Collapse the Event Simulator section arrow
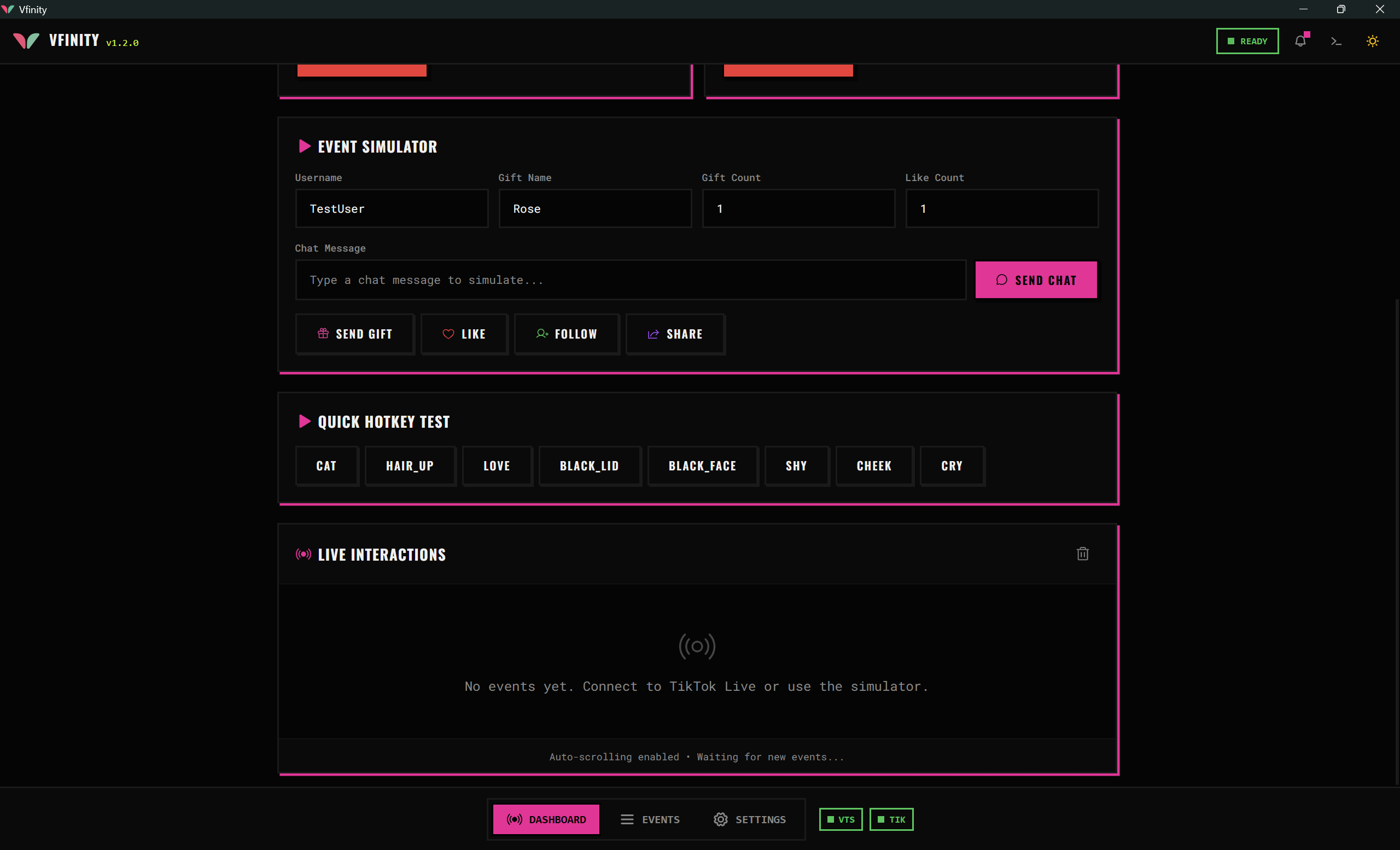Screen dimensions: 1400x850 [305, 147]
